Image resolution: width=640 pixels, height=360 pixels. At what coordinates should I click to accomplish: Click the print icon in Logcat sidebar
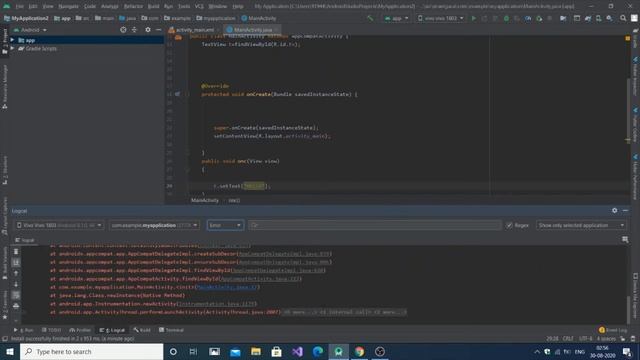tap(16, 306)
